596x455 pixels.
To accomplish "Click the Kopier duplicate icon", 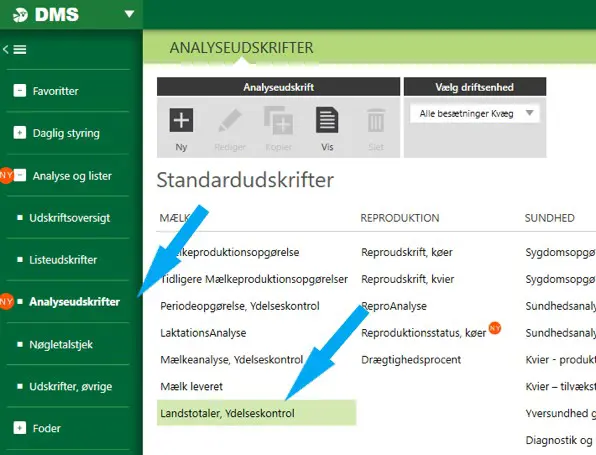I will pos(279,120).
